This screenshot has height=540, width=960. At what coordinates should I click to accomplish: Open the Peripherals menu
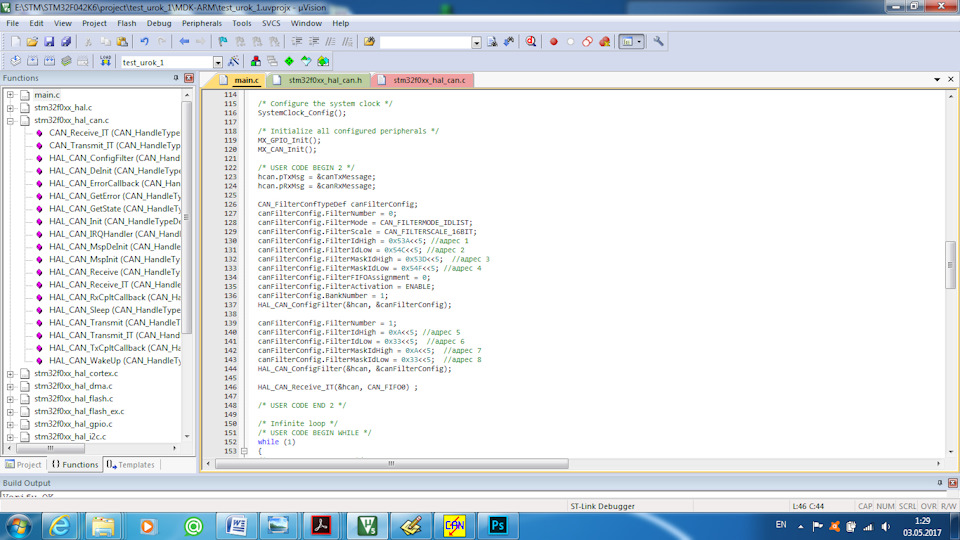tap(202, 22)
